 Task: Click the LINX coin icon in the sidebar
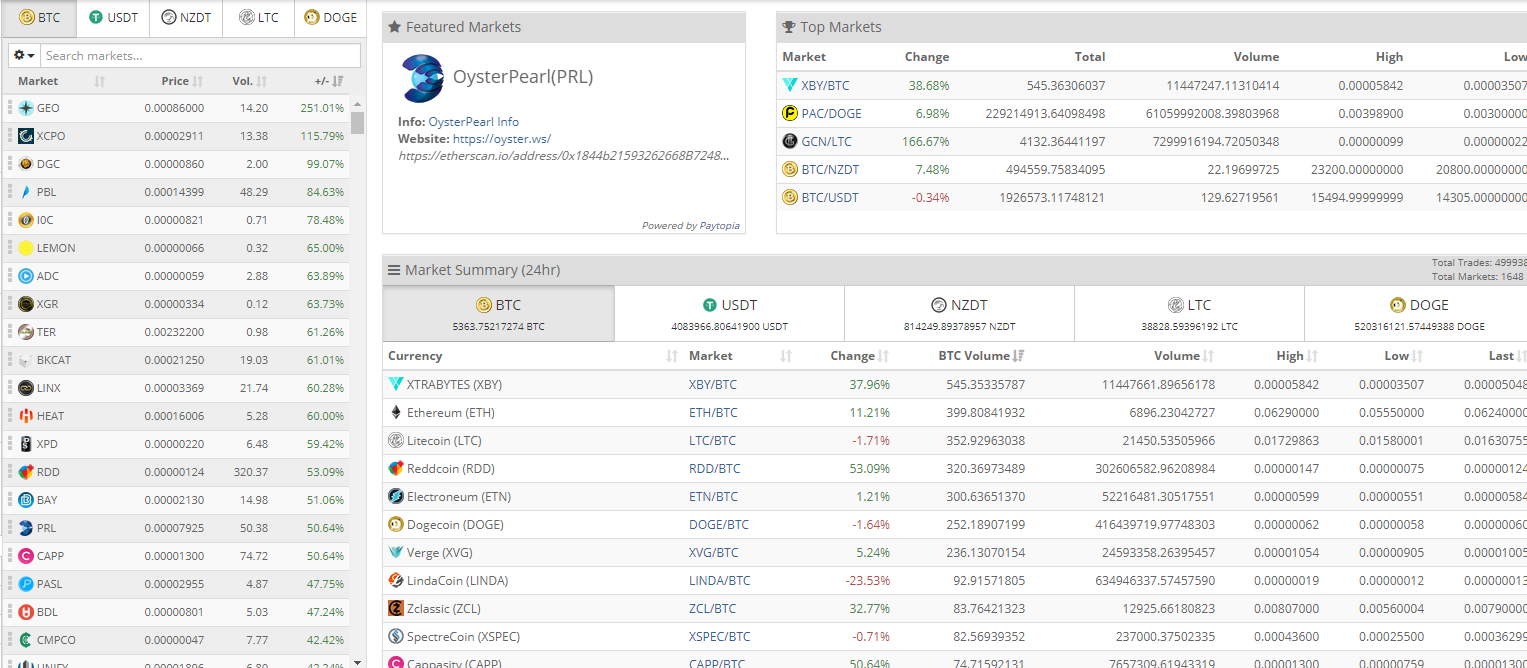pos(26,388)
